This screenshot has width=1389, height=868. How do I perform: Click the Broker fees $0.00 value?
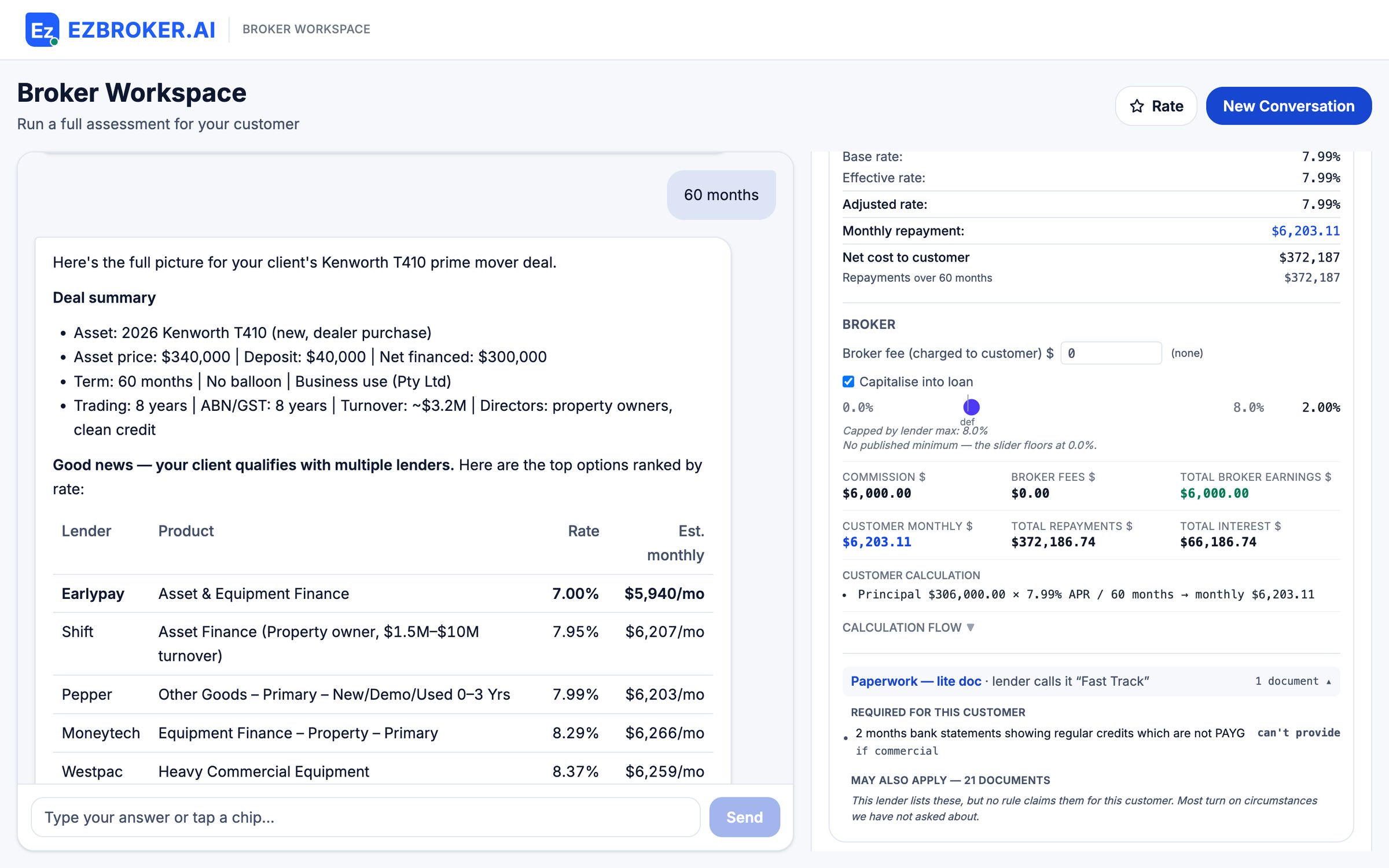click(x=1030, y=494)
